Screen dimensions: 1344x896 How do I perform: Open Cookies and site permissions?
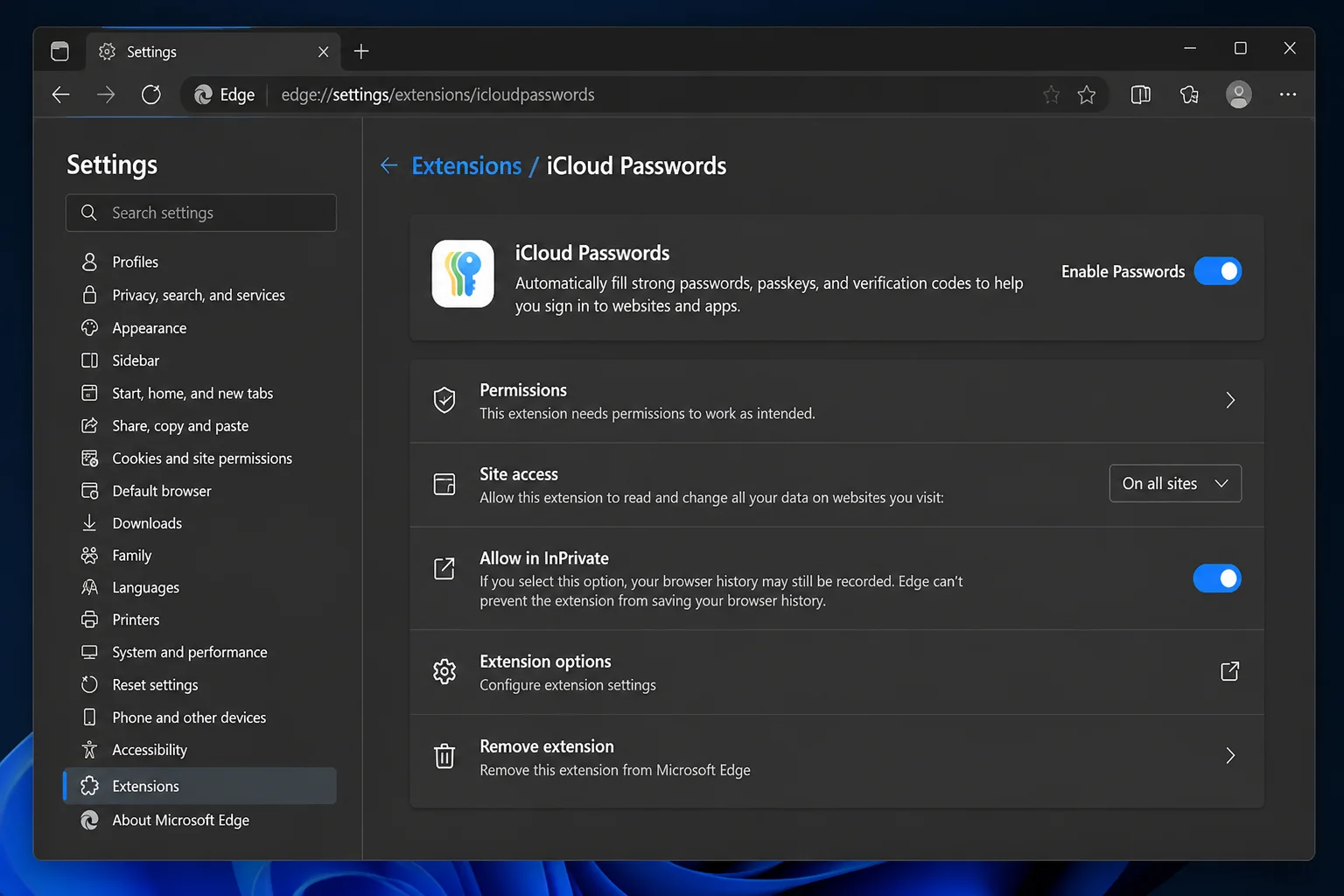click(x=200, y=458)
